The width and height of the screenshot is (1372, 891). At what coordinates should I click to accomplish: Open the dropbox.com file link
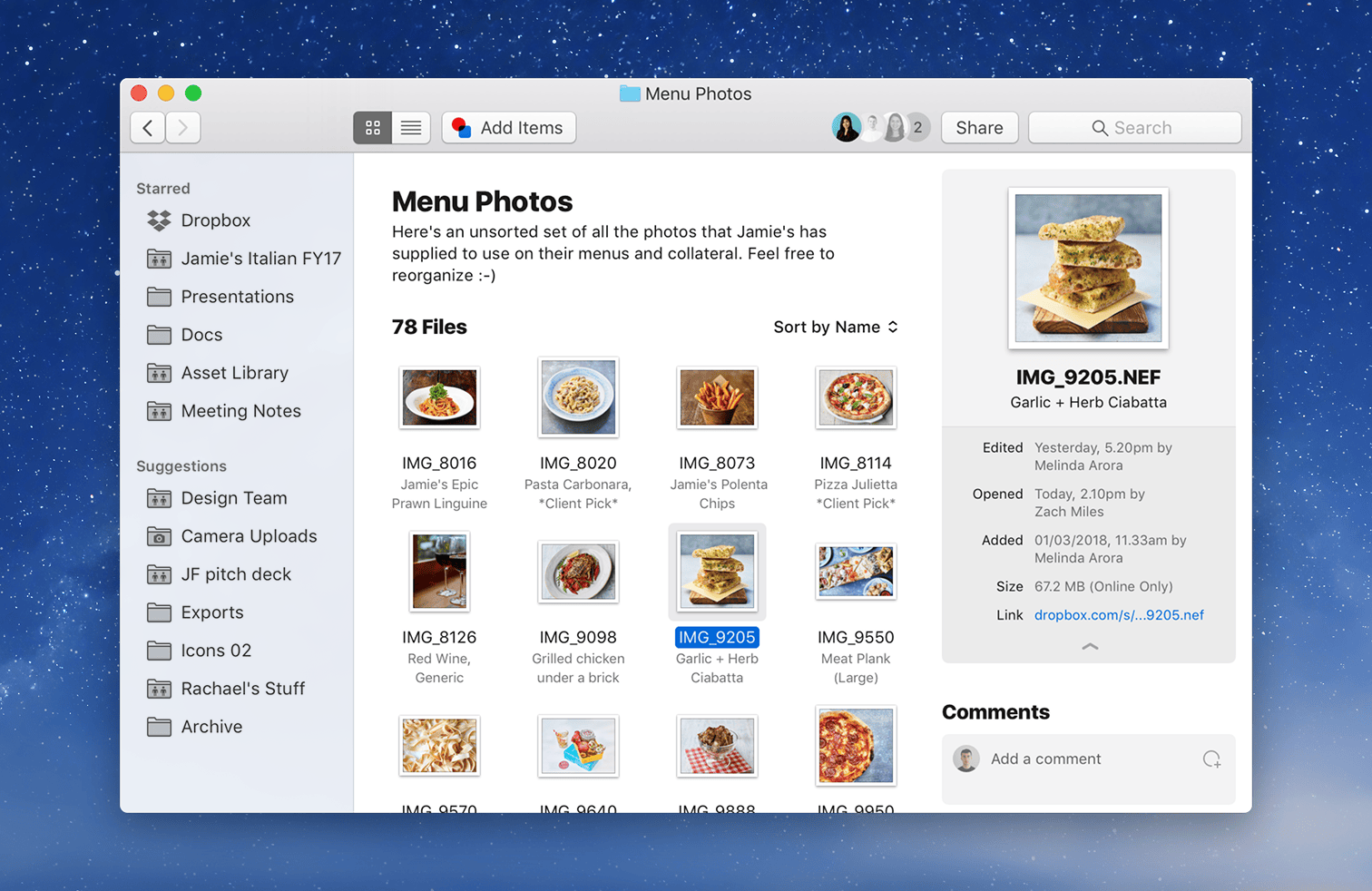[x=1119, y=614]
